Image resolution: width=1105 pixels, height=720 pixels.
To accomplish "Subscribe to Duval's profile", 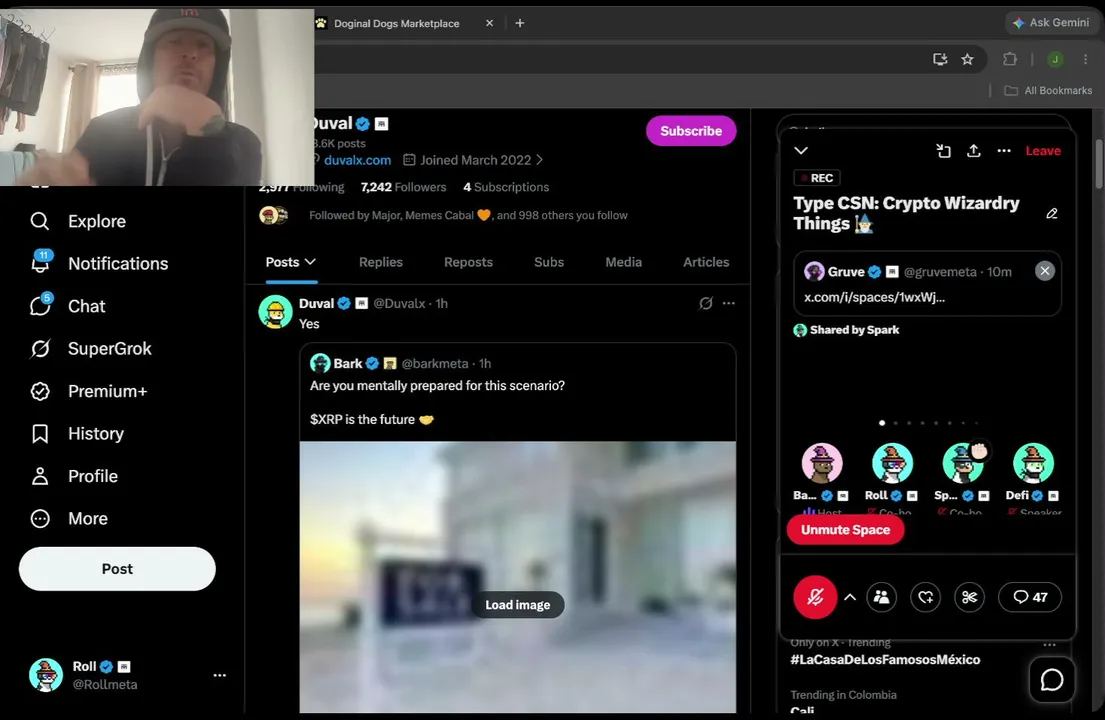I will (x=691, y=131).
